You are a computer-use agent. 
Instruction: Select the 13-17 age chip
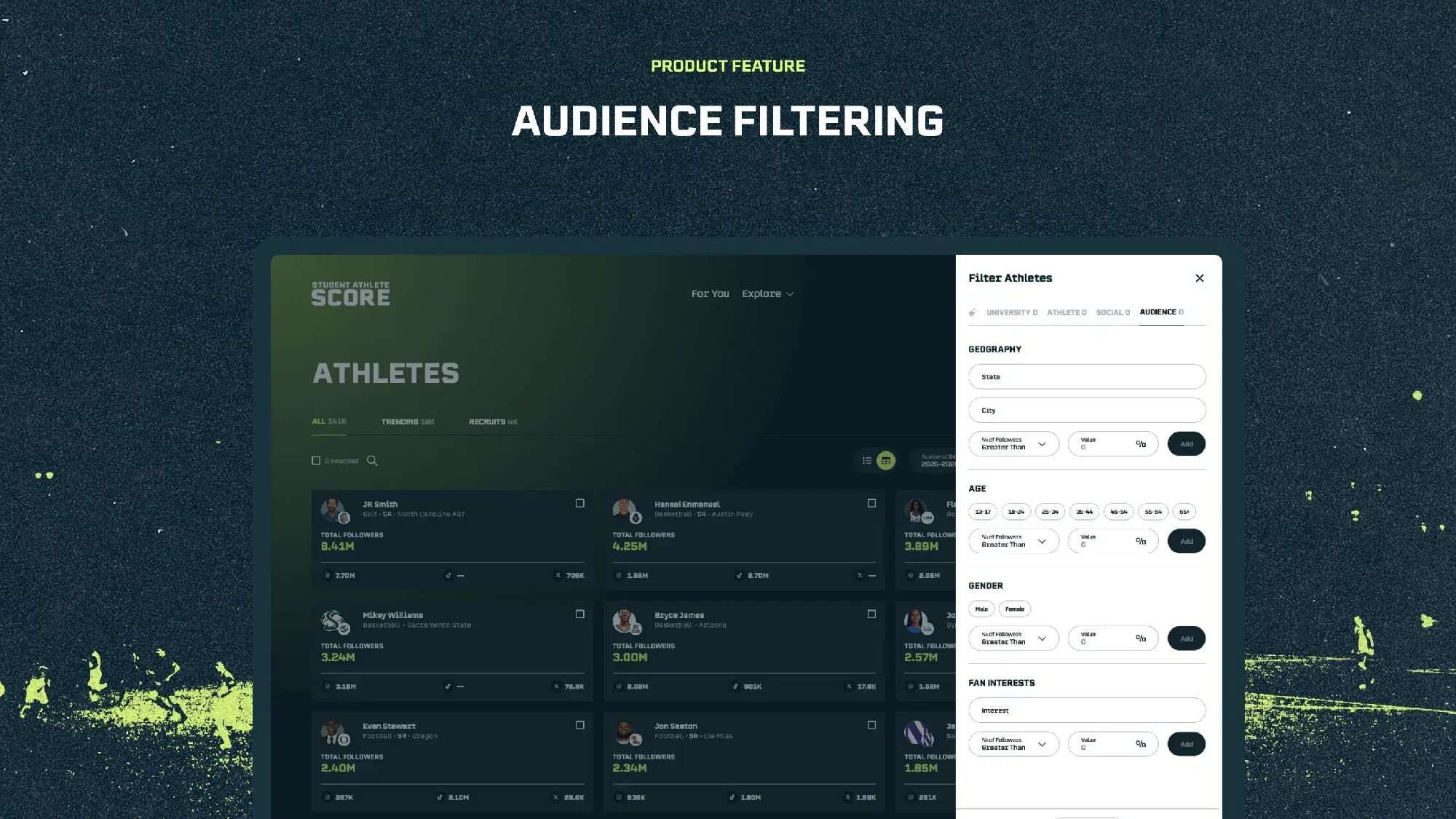click(983, 512)
